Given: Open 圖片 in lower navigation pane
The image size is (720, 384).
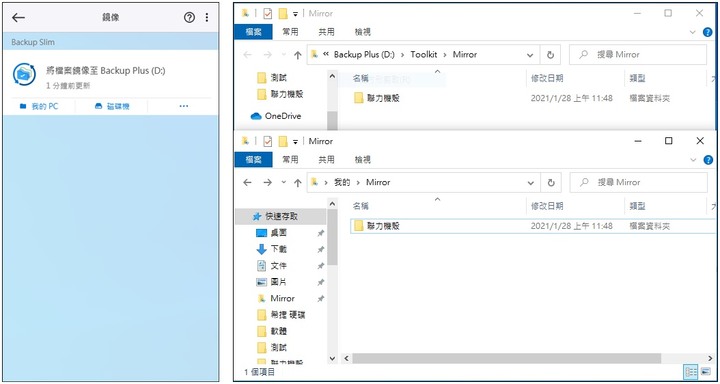Looking at the screenshot, I should coord(271,282).
